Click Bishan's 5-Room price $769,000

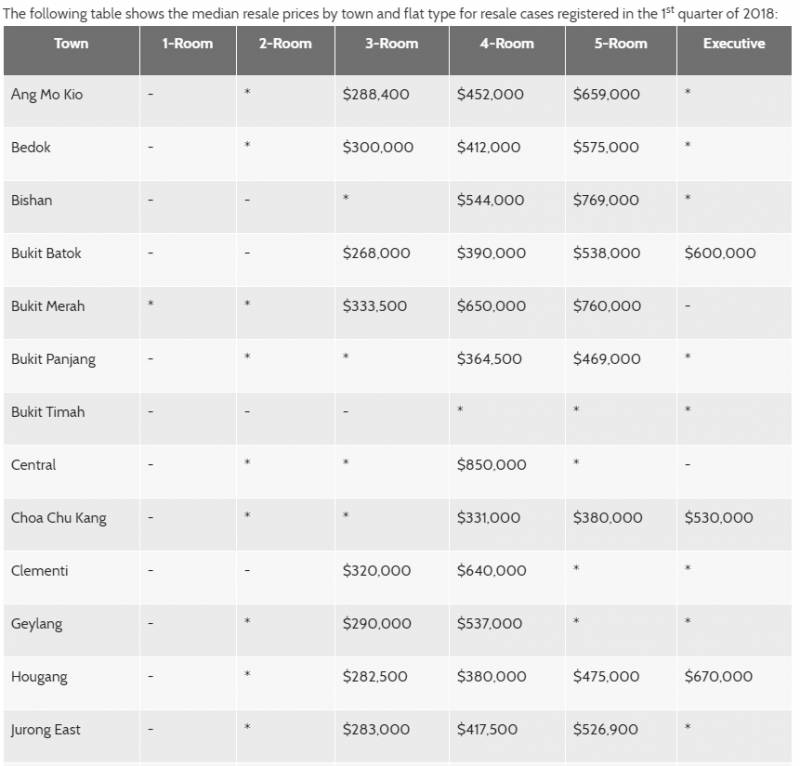tap(606, 200)
